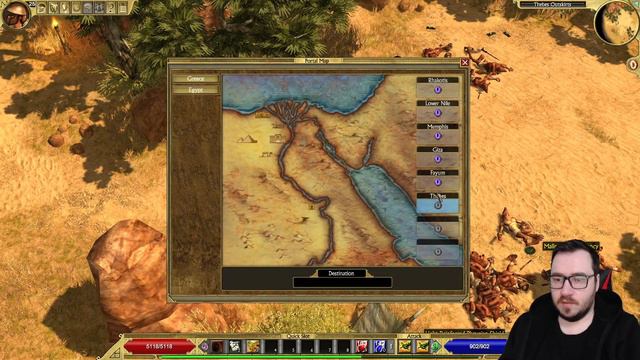Screen dimensions: 640x360
Task: Click the helmet character icon in top toolbar
Action: pyautogui.click(x=42, y=8)
